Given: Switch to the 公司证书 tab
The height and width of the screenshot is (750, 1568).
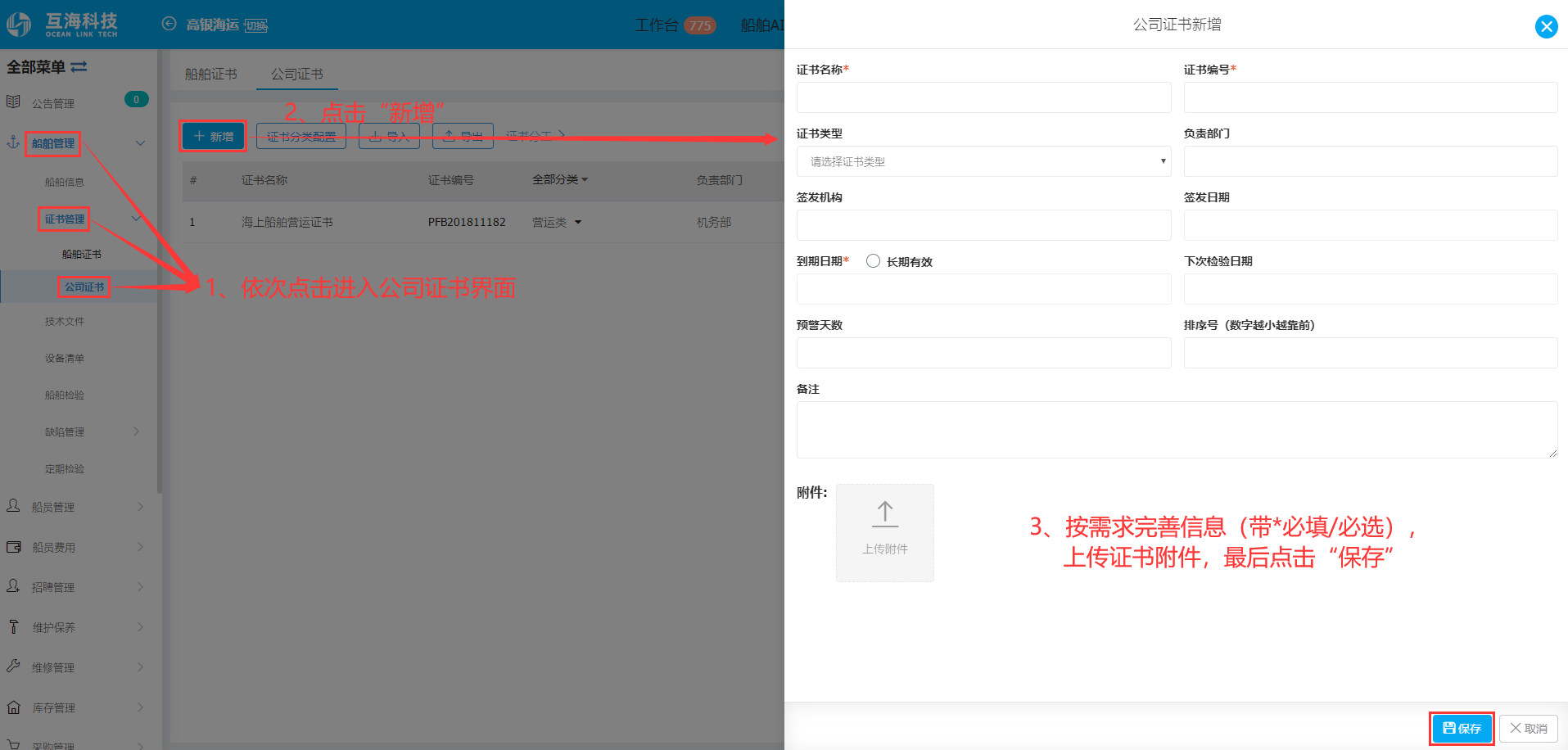Looking at the screenshot, I should point(296,74).
